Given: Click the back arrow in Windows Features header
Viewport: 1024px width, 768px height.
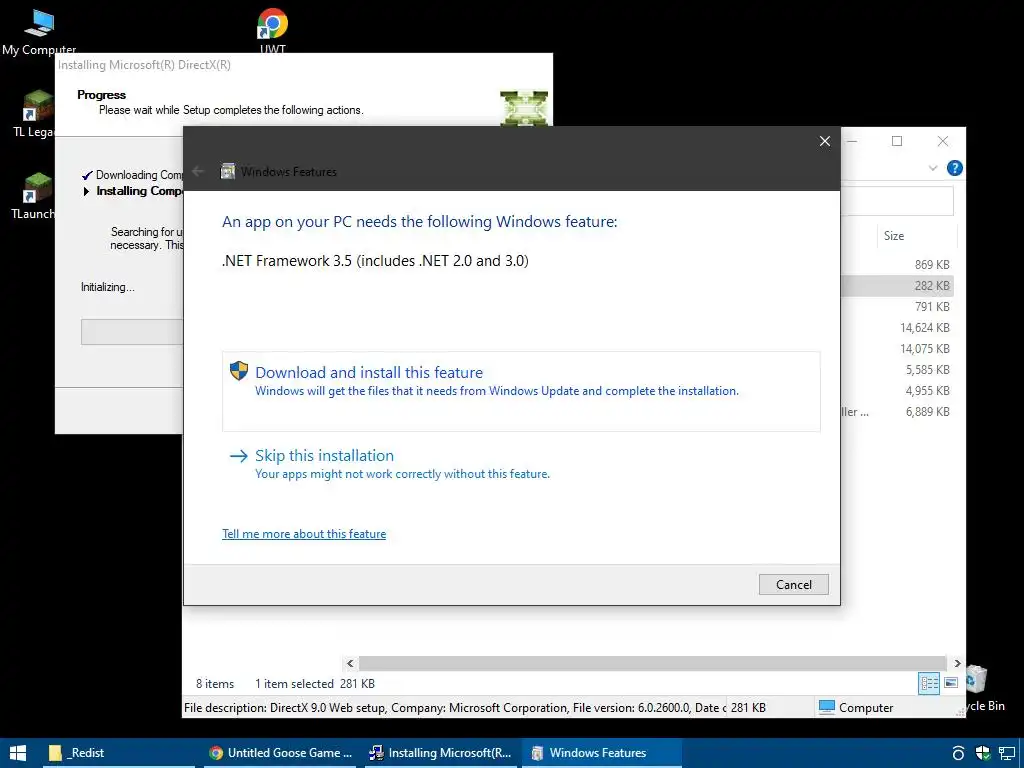Looking at the screenshot, I should [198, 171].
